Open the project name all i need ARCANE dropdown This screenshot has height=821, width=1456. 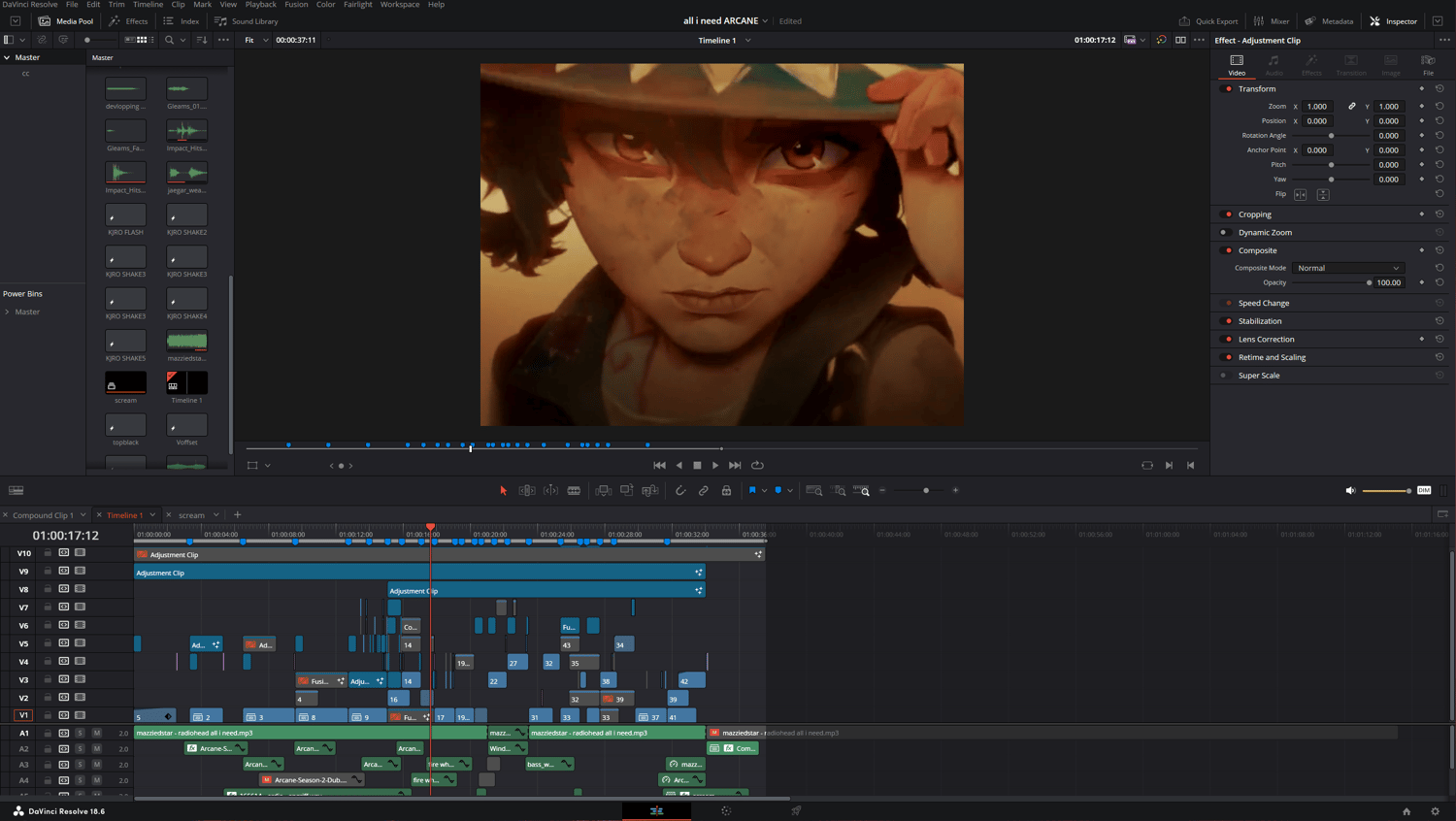tap(765, 20)
